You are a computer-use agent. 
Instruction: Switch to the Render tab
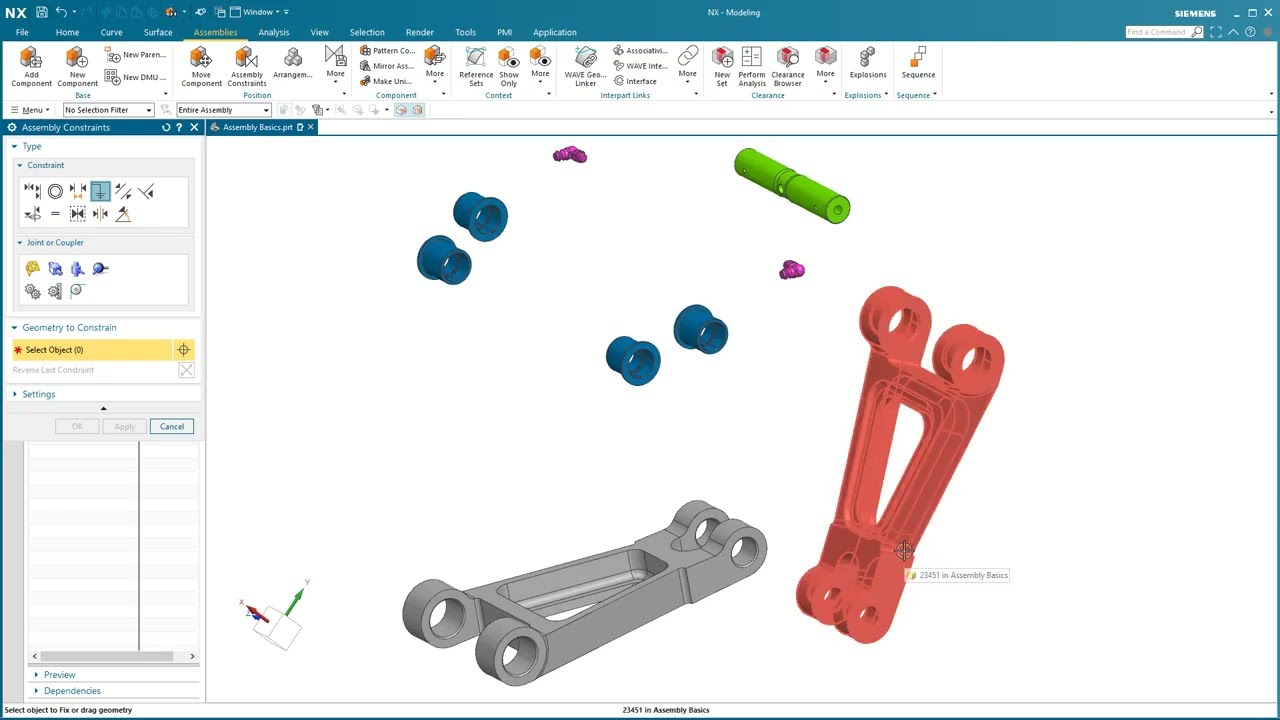coord(419,32)
